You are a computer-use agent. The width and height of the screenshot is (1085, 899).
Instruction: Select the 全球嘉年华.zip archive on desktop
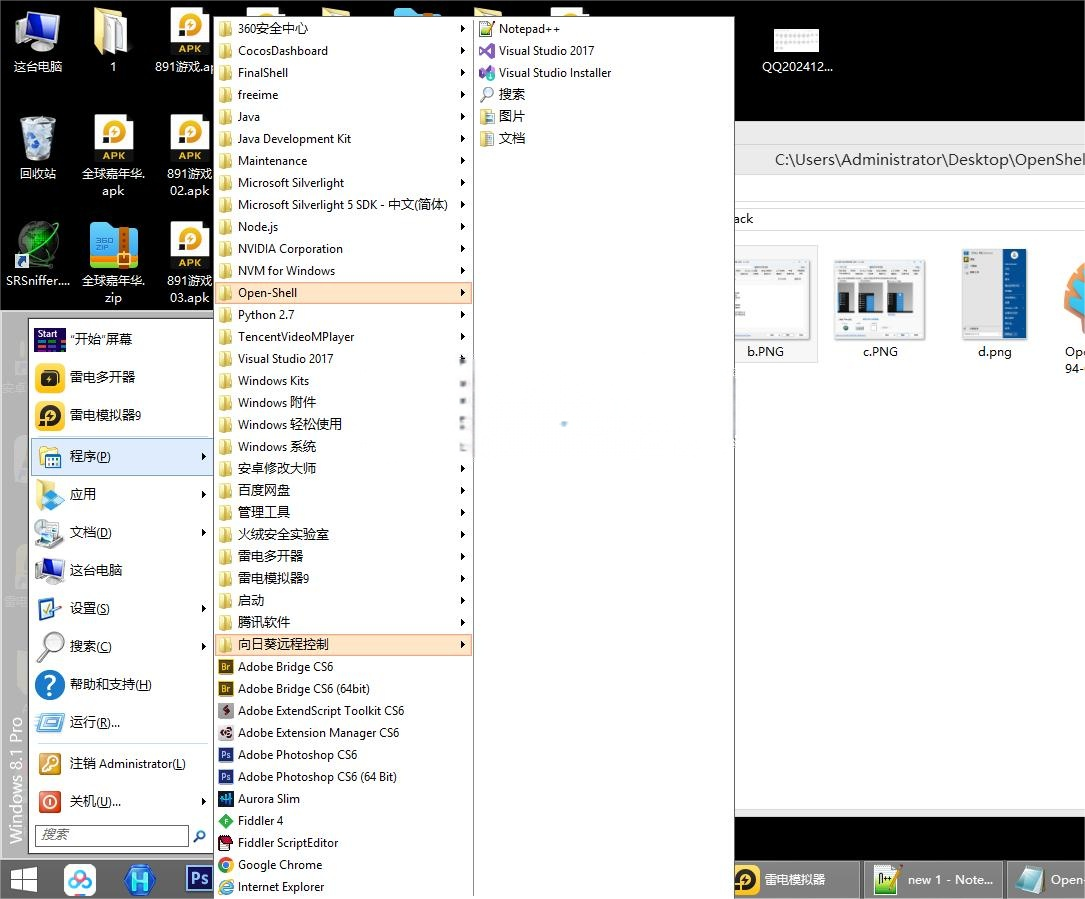(x=113, y=264)
